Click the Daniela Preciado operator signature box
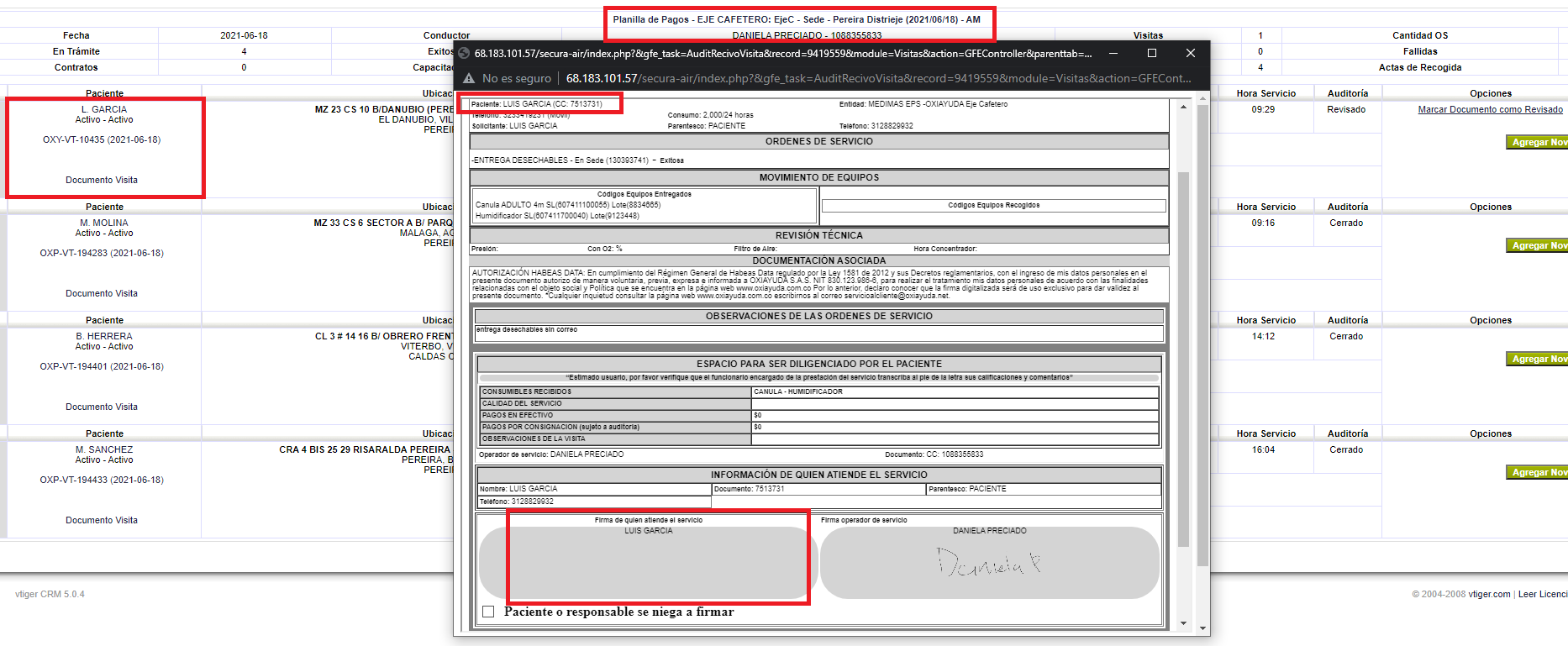Screen dimensions: 1568x646 pos(989,563)
